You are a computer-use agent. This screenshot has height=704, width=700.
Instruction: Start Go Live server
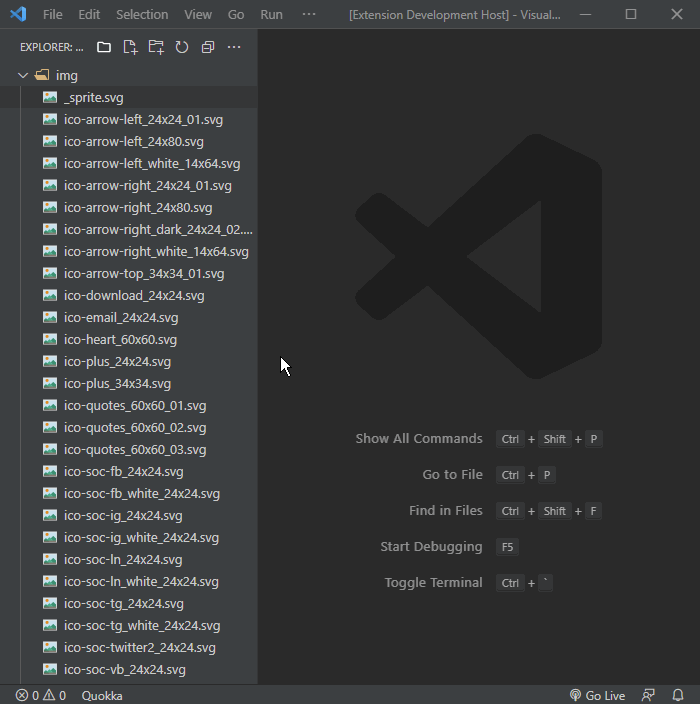click(x=597, y=695)
